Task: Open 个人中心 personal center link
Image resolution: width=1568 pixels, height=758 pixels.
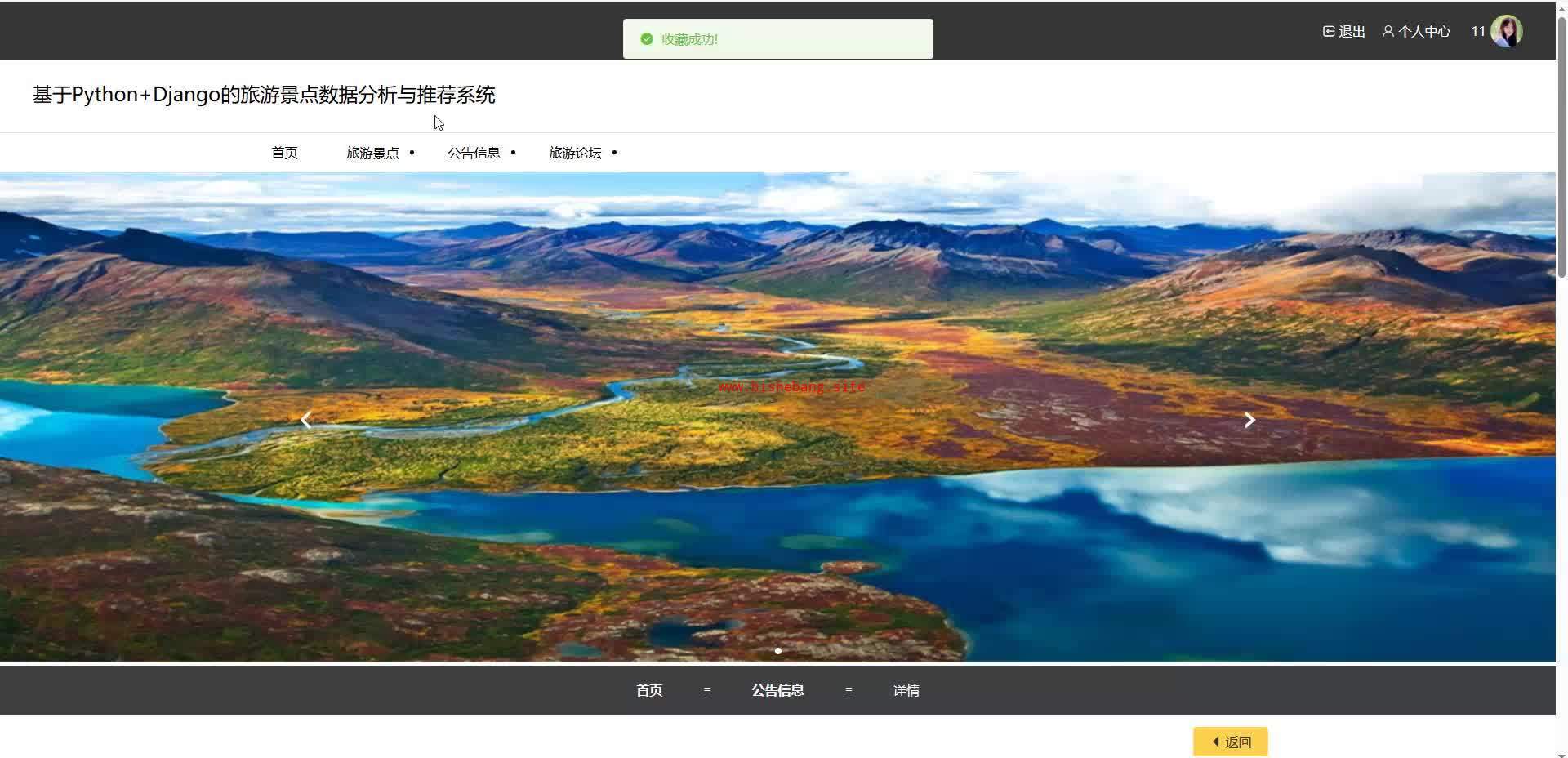Action: (x=1424, y=31)
